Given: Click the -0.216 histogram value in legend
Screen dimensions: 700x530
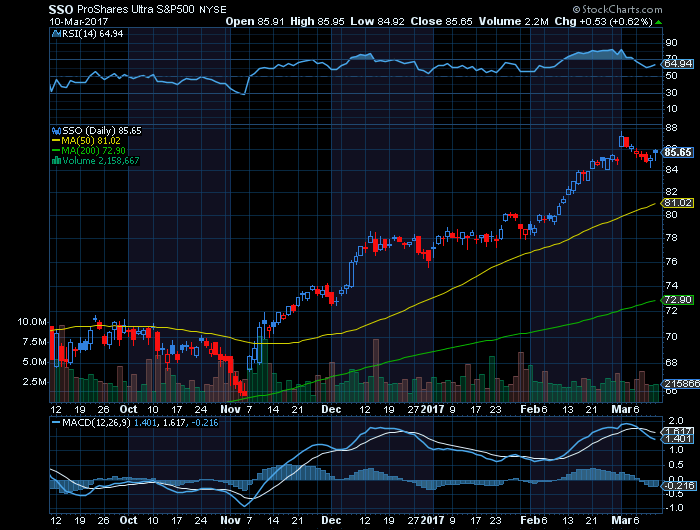Looking at the screenshot, I should click(205, 423).
